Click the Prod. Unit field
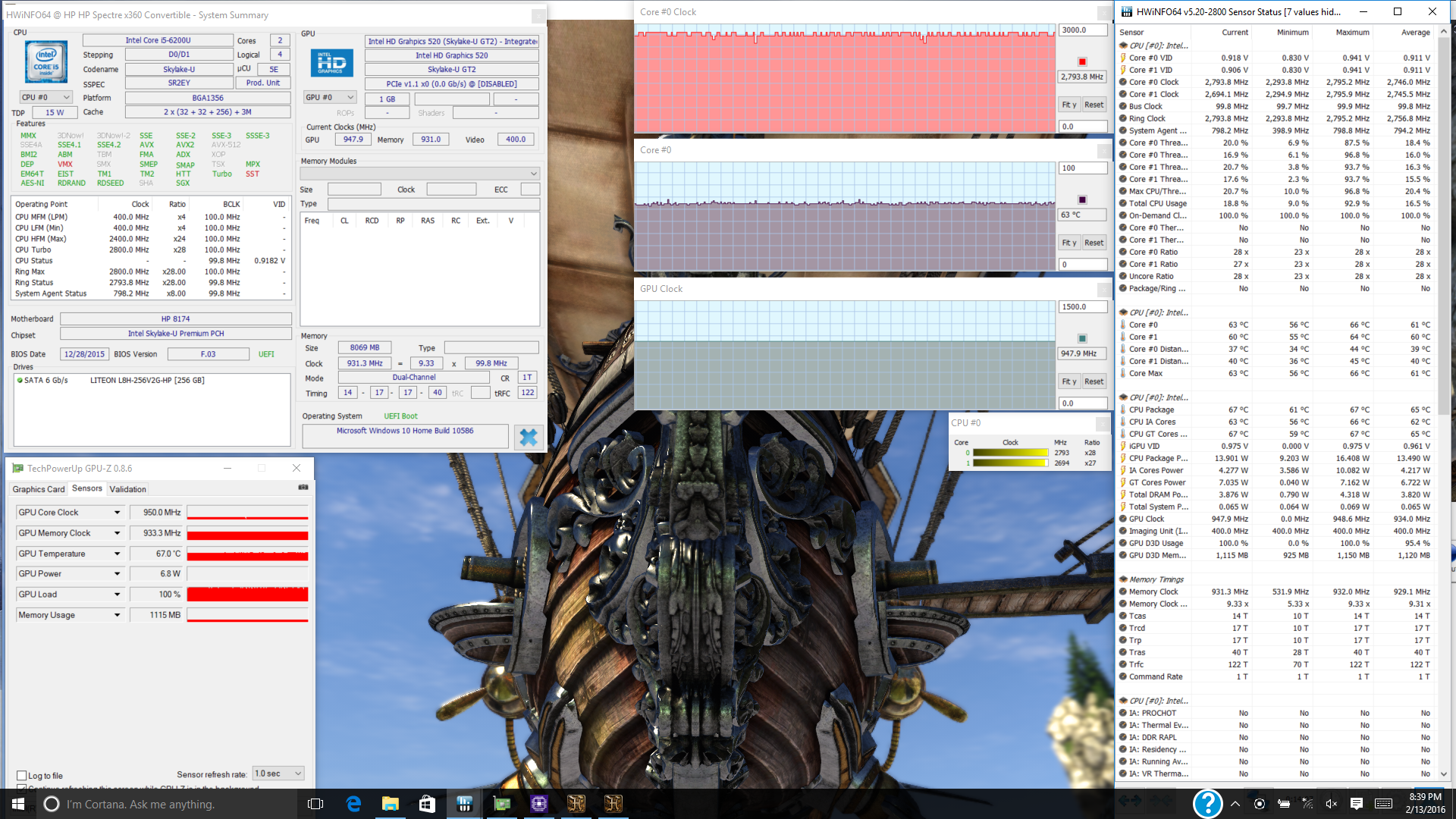 pyautogui.click(x=263, y=83)
